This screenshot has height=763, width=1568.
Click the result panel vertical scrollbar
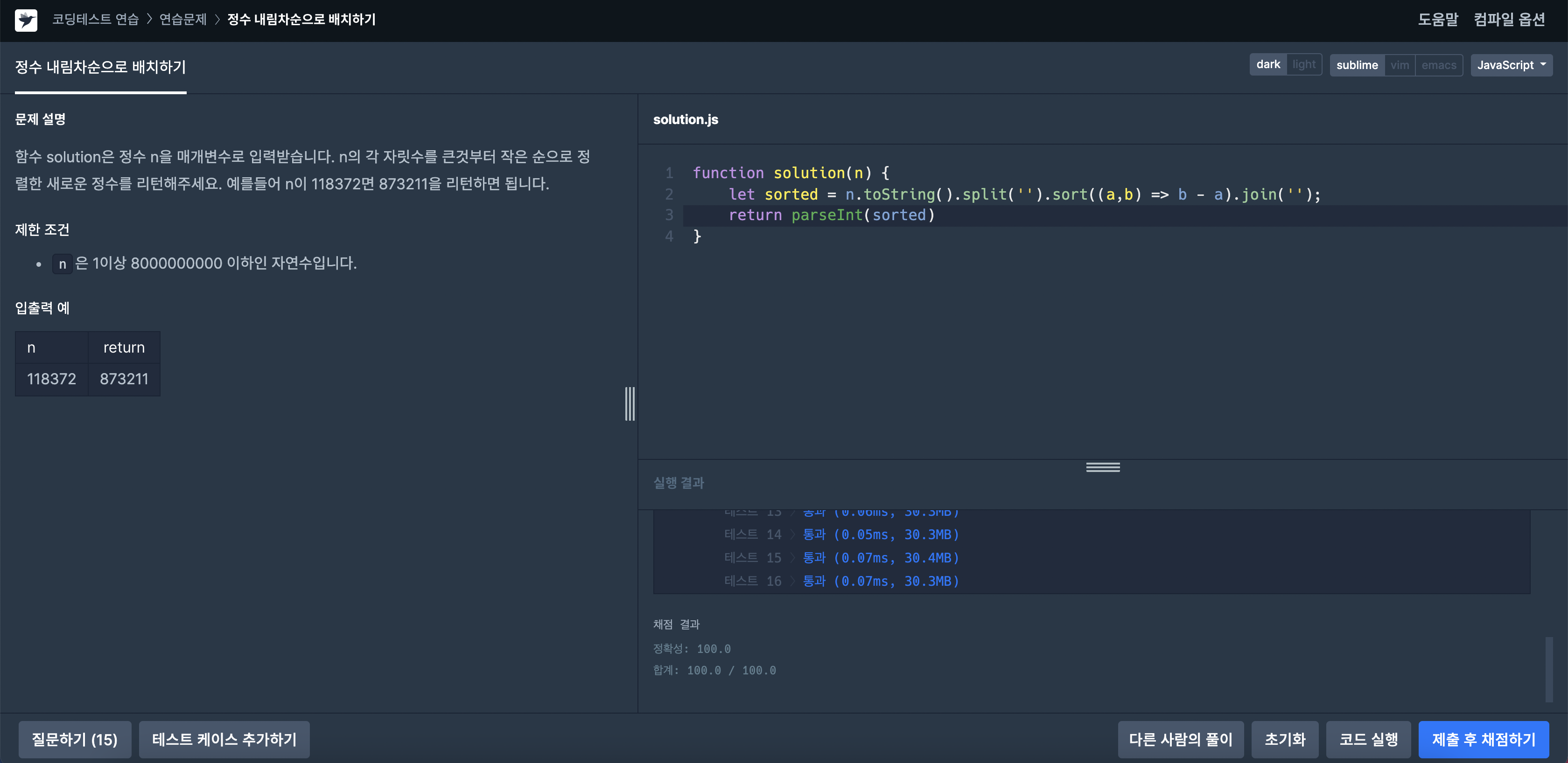tap(1549, 669)
